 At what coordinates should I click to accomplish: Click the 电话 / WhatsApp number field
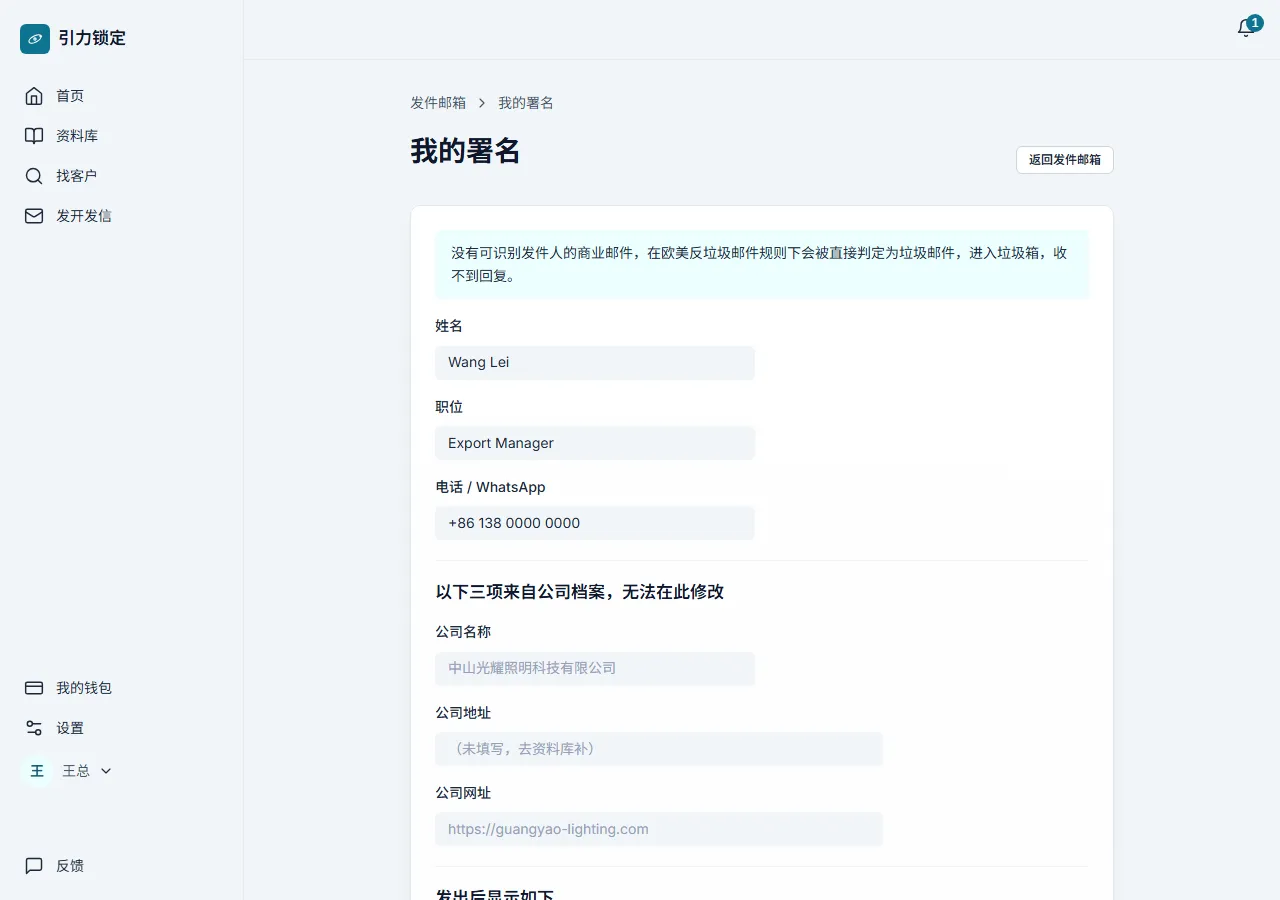pyautogui.click(x=595, y=523)
